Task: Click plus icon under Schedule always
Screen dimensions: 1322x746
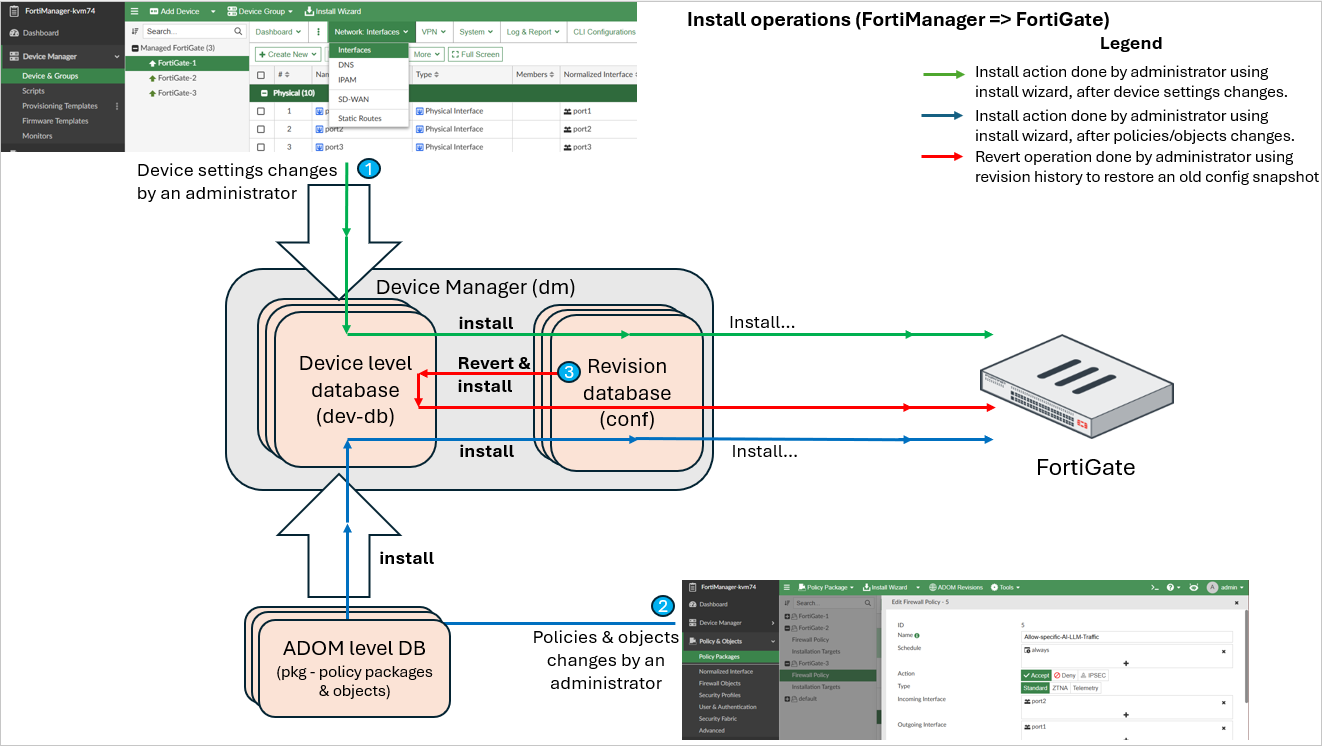Action: [x=1126, y=663]
